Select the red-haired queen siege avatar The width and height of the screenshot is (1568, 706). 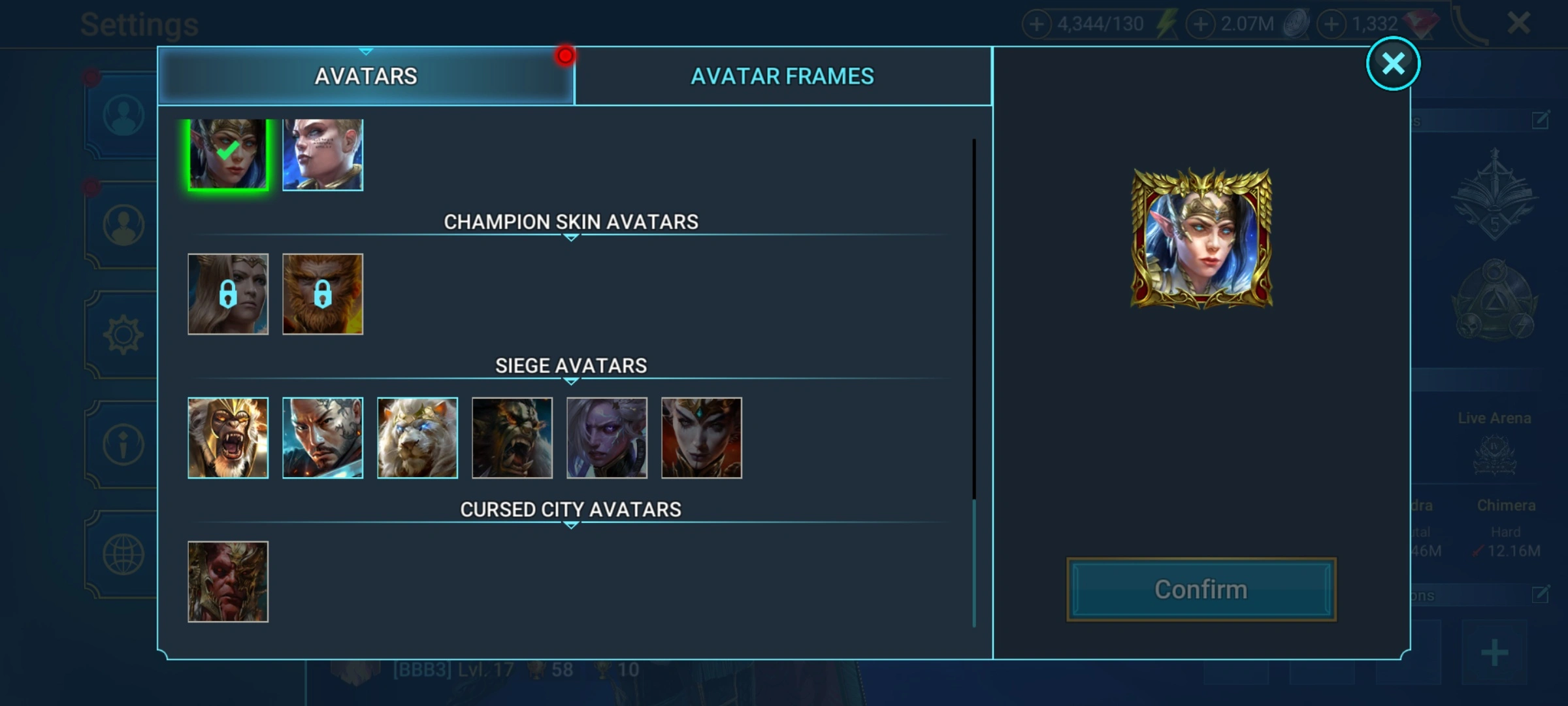(702, 438)
